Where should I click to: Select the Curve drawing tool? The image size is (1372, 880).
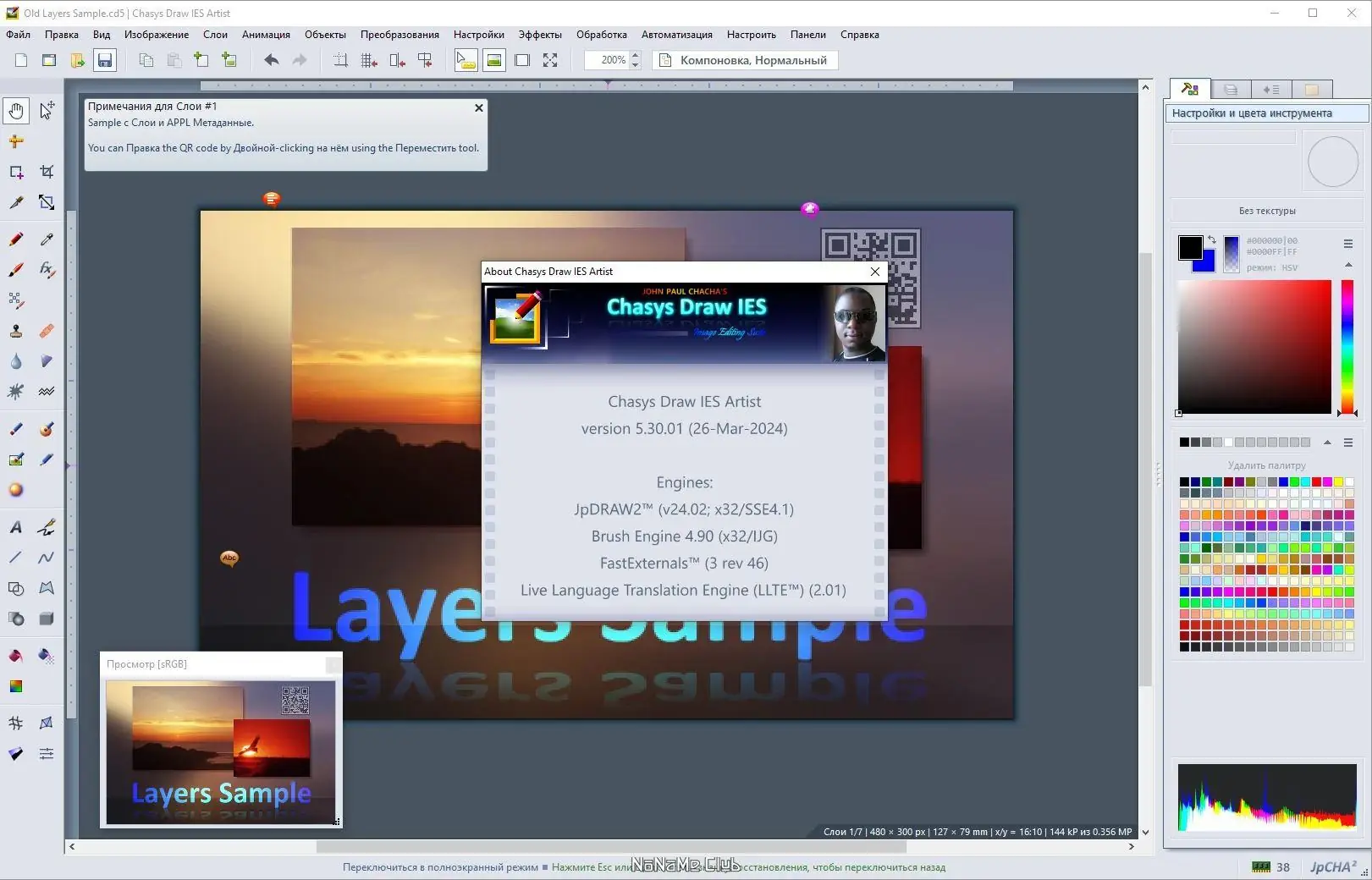click(47, 558)
